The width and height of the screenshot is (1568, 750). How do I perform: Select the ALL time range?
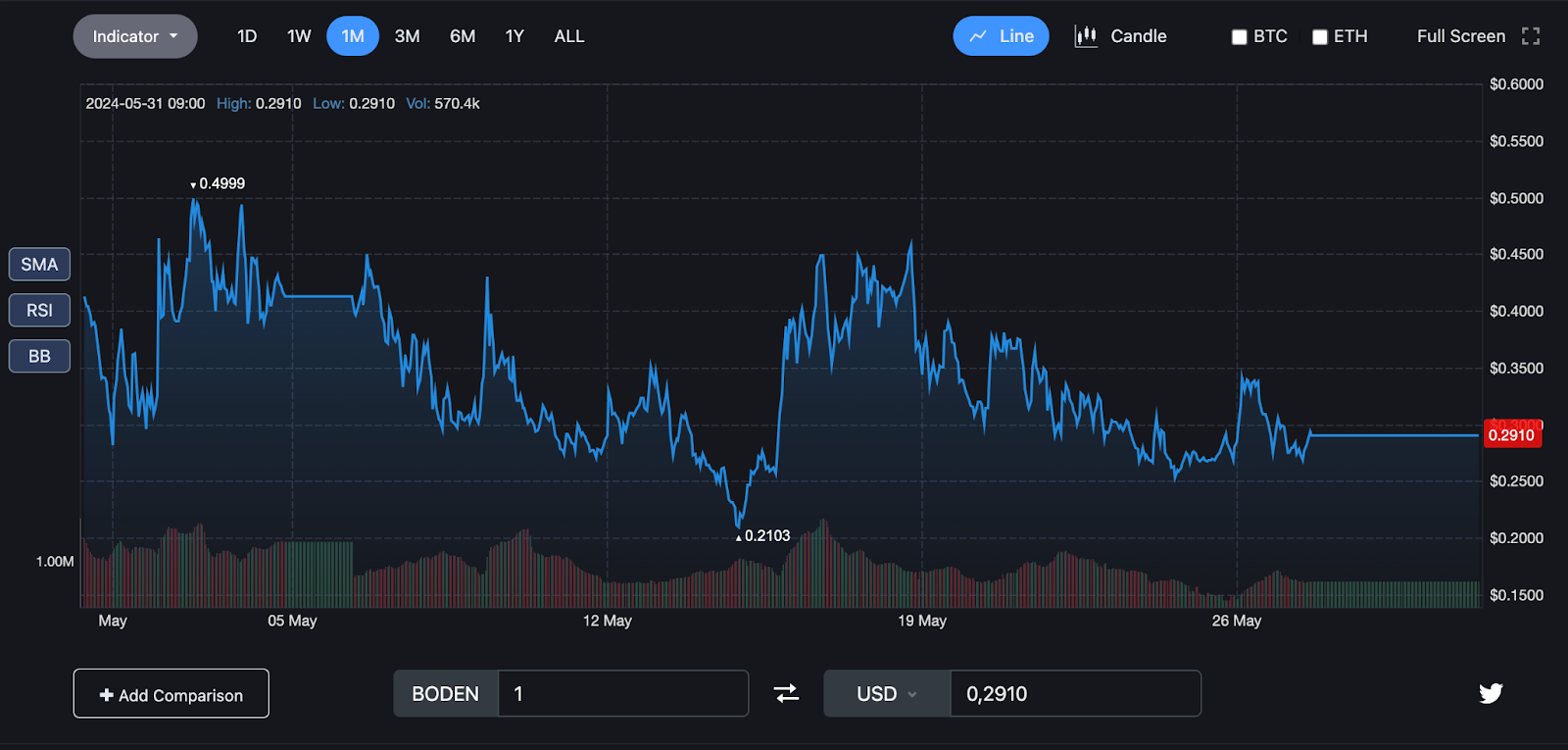click(569, 36)
